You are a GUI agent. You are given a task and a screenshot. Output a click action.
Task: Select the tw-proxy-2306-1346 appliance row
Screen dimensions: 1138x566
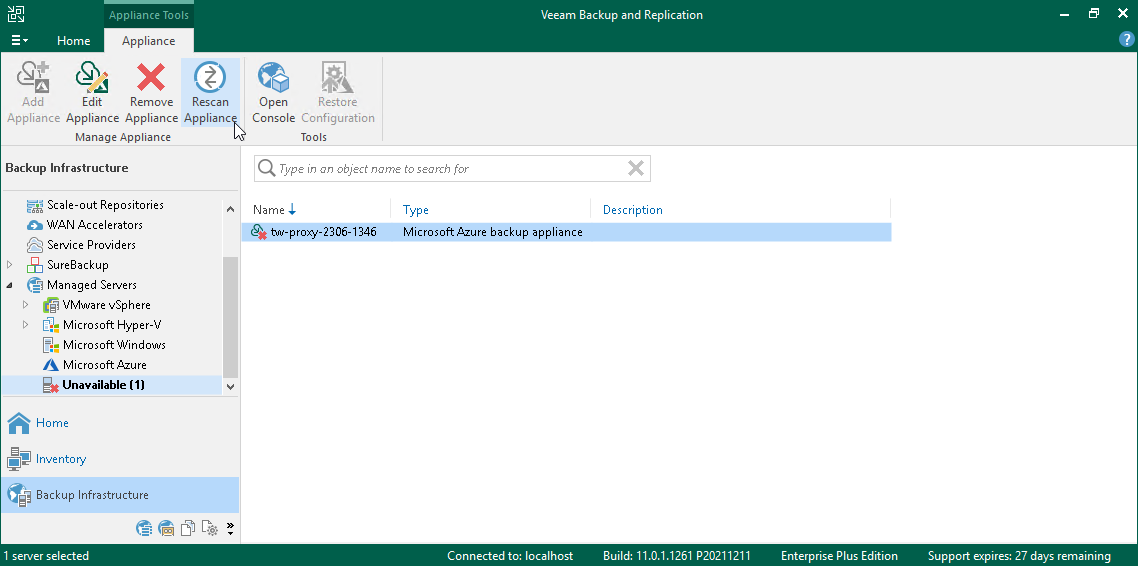567,232
